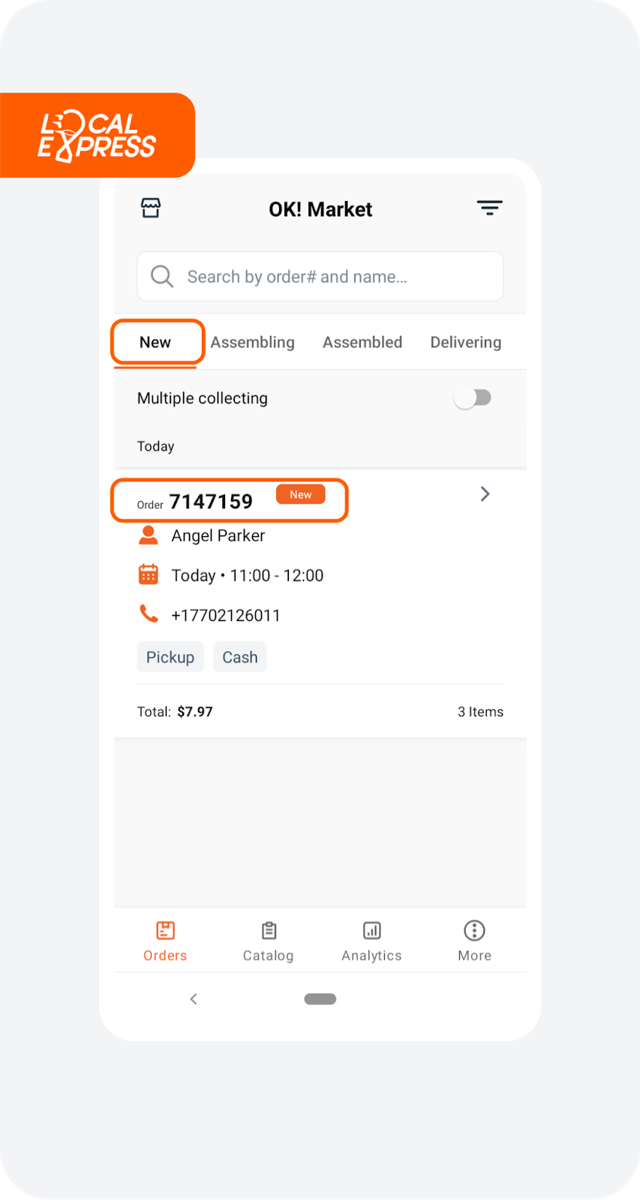
Task: Open the filter icon in header
Action: pyautogui.click(x=489, y=208)
